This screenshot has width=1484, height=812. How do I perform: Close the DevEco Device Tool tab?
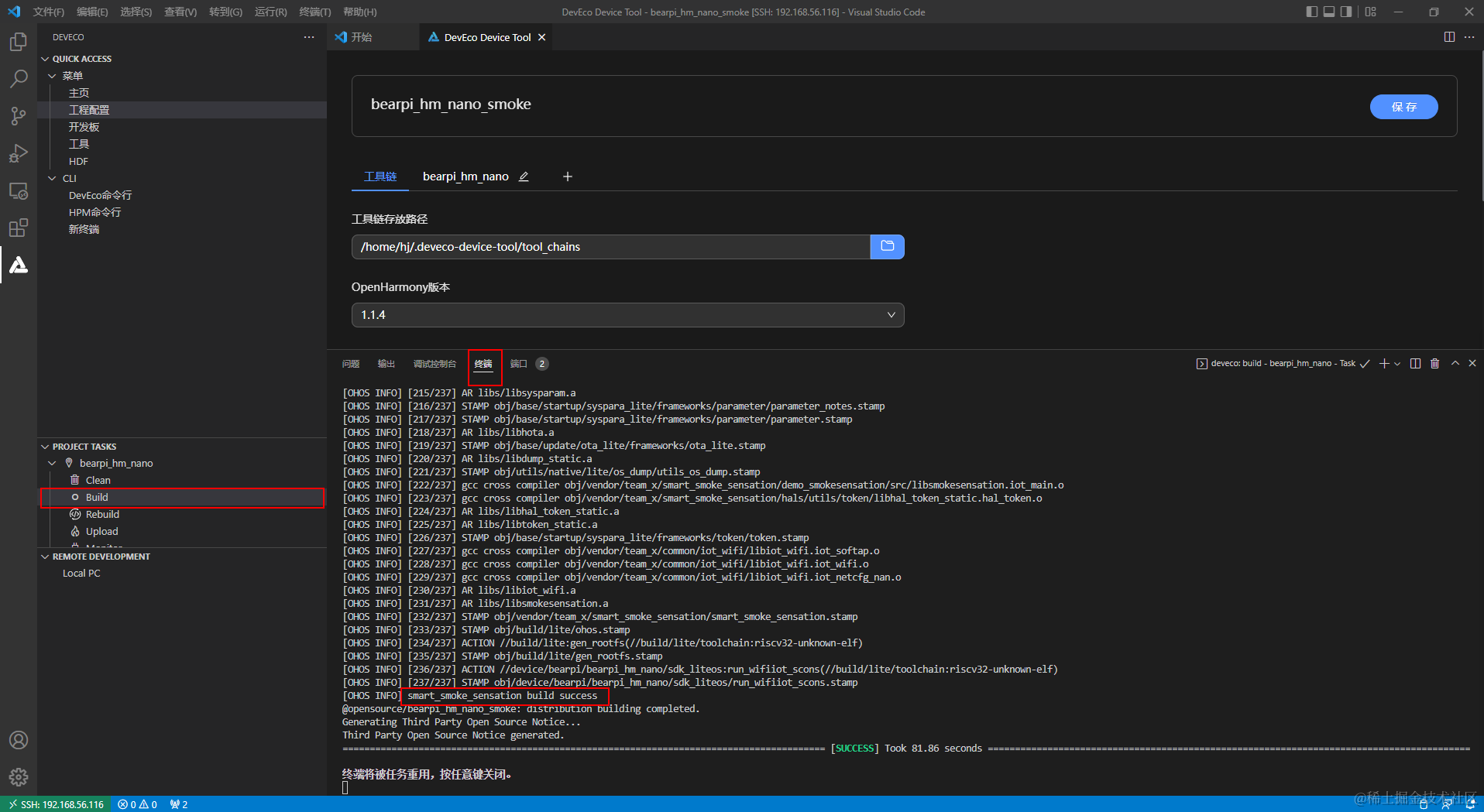(x=542, y=37)
